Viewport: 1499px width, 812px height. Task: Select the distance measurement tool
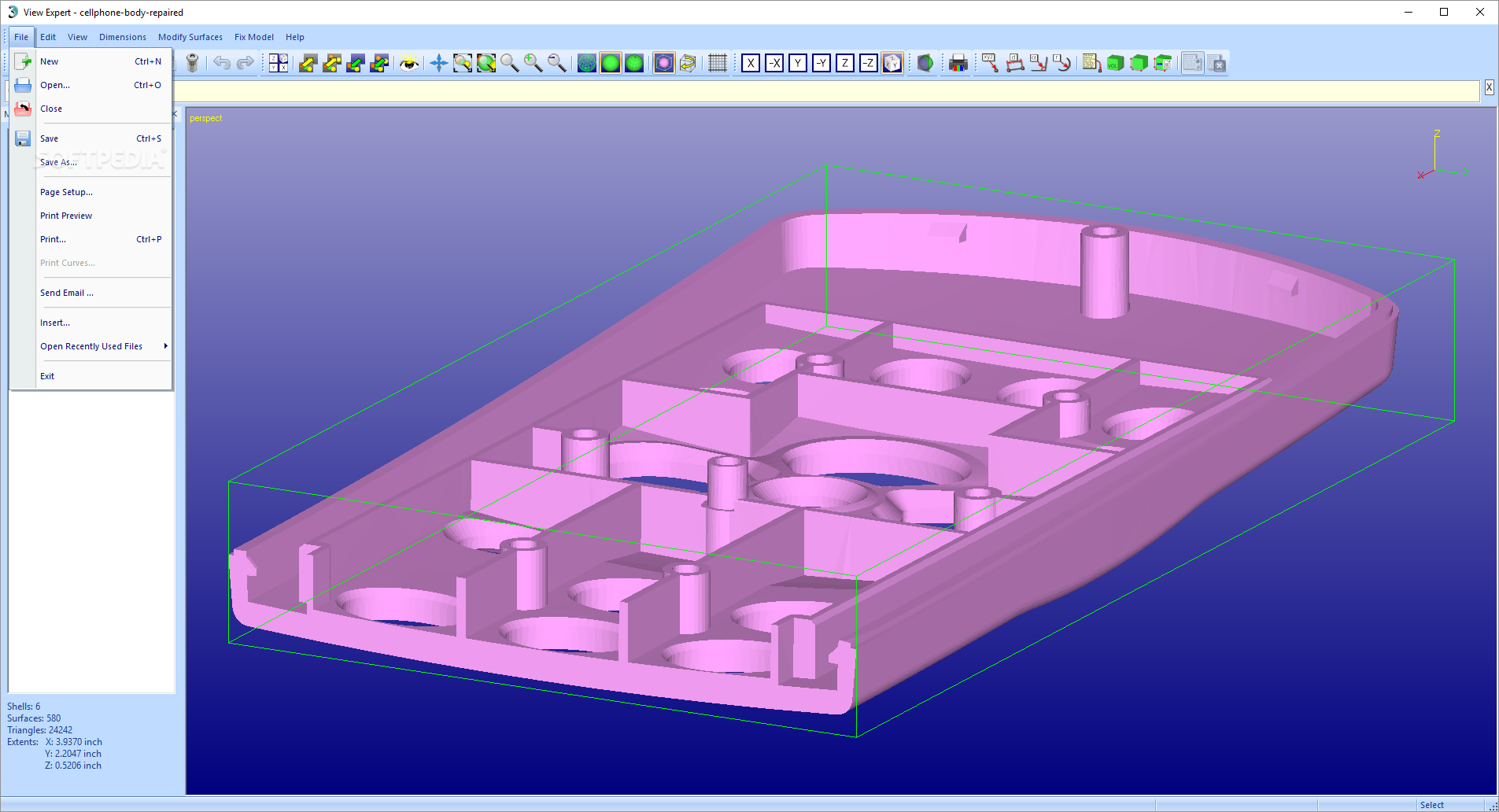[1015, 63]
